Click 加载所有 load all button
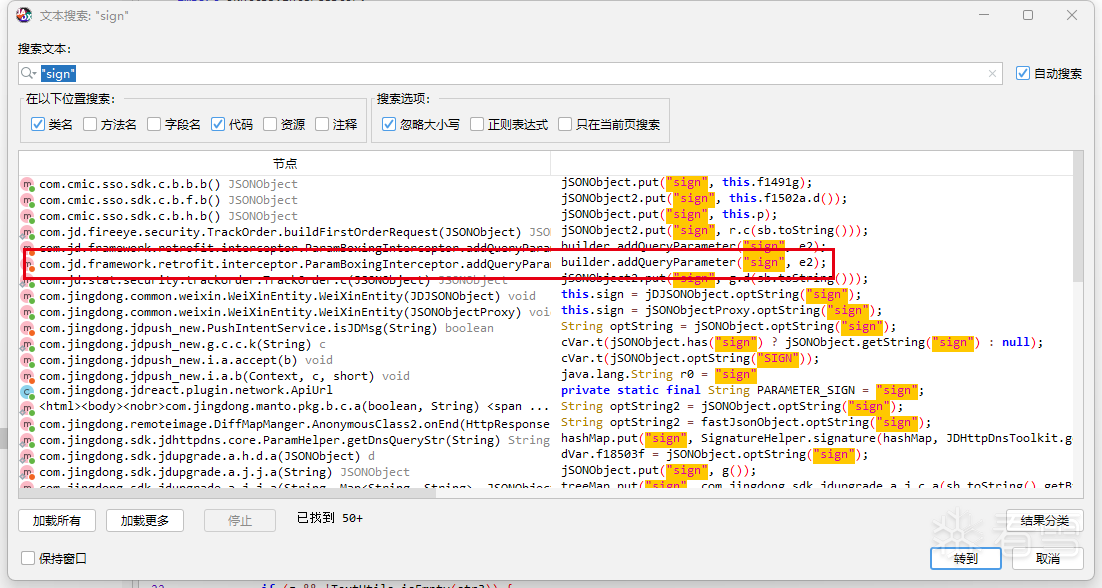 [57, 521]
